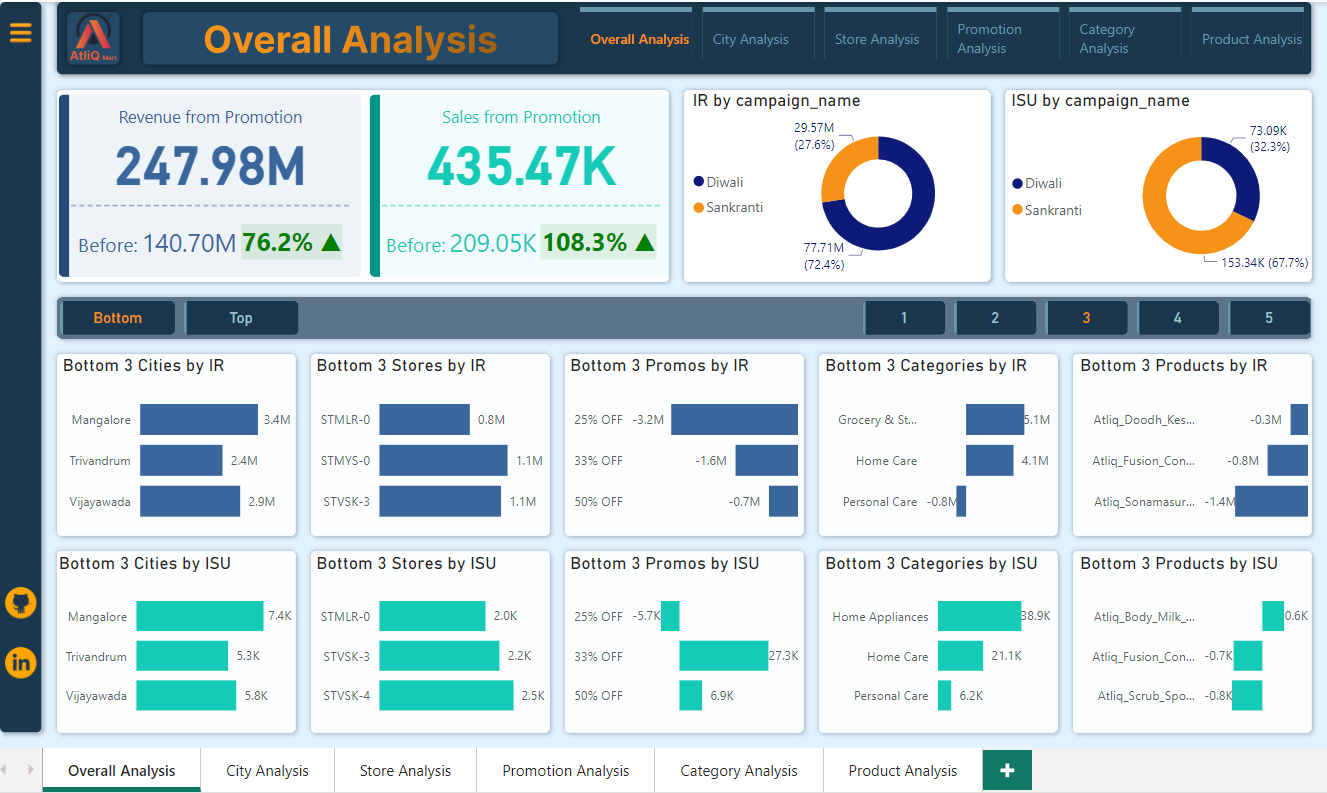Click Diwali legend color in IR chart
The image size is (1327, 793).
pyautogui.click(x=698, y=182)
